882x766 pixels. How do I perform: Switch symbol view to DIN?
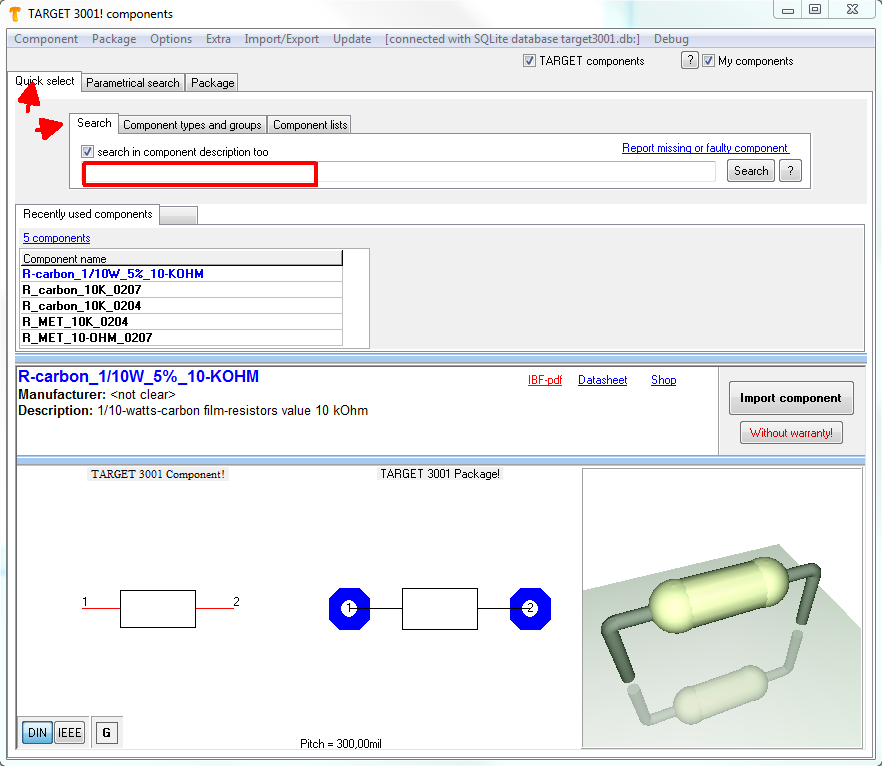37,733
